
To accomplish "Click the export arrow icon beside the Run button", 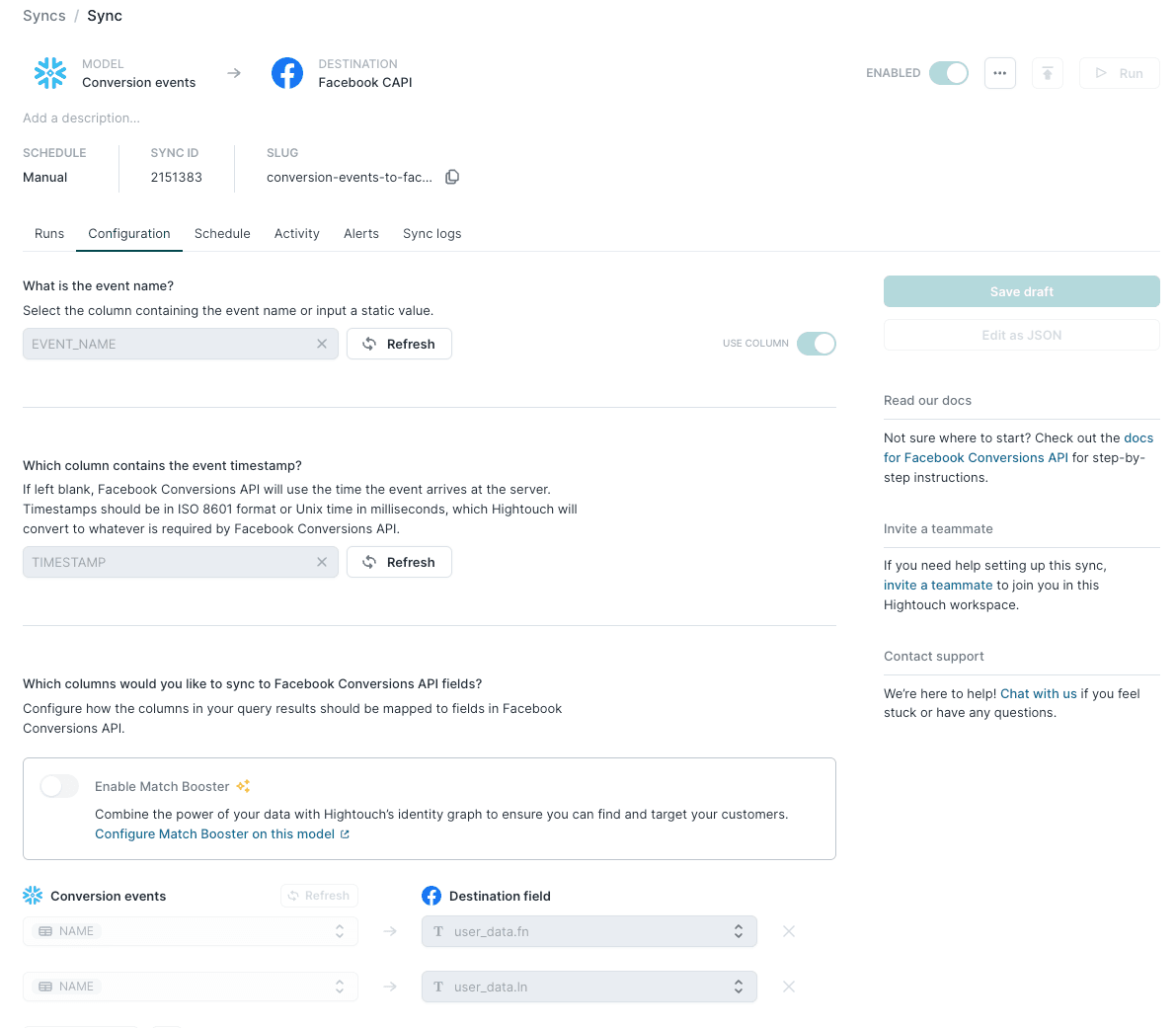I will 1048,73.
